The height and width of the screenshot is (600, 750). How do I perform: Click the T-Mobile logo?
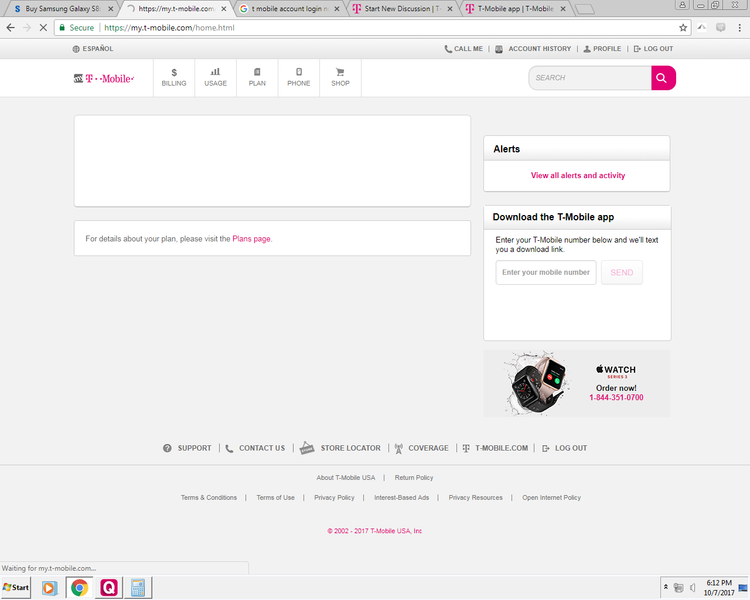pyautogui.click(x=104, y=78)
